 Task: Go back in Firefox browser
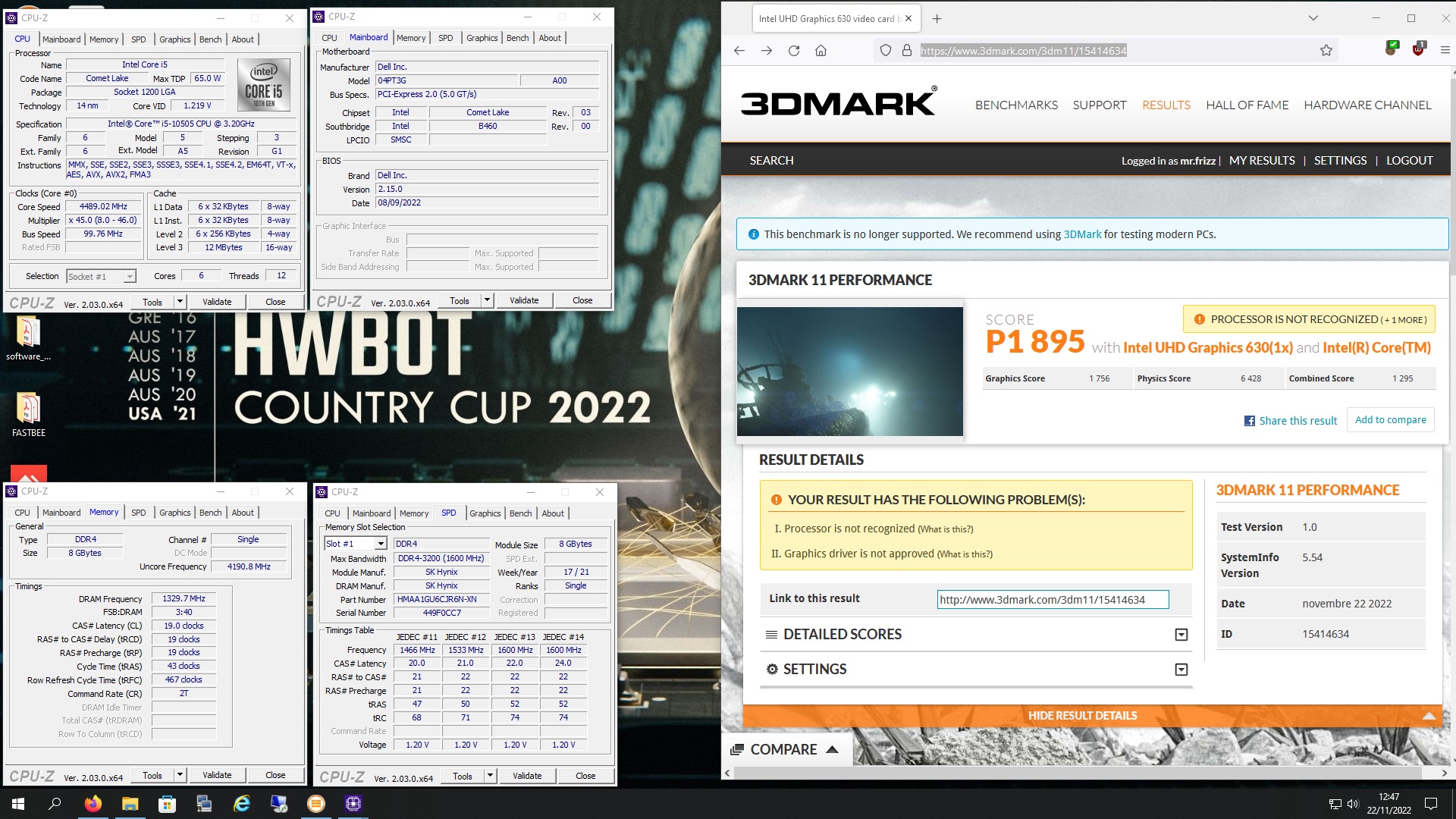click(x=739, y=51)
